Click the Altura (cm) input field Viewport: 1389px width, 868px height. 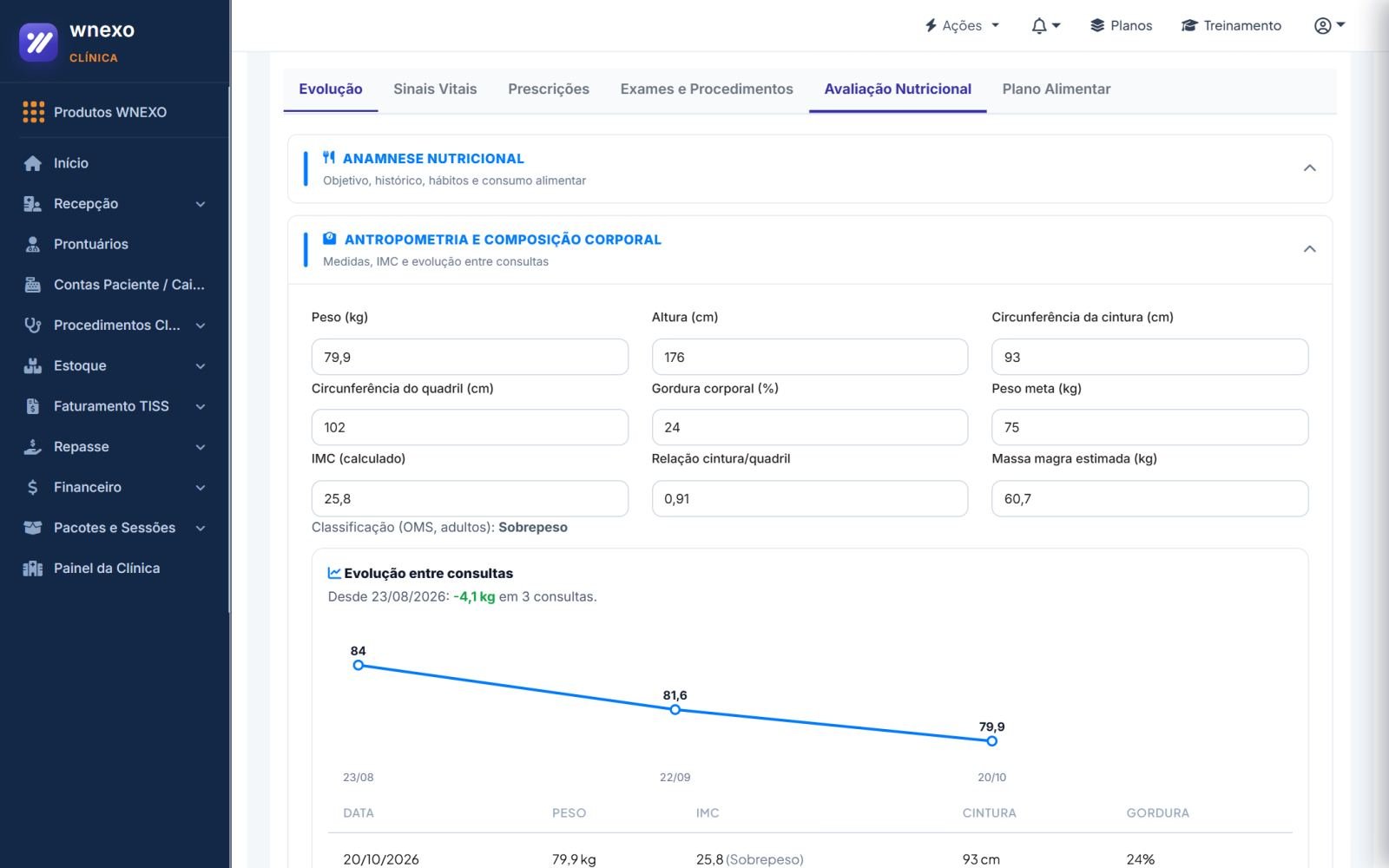810,357
